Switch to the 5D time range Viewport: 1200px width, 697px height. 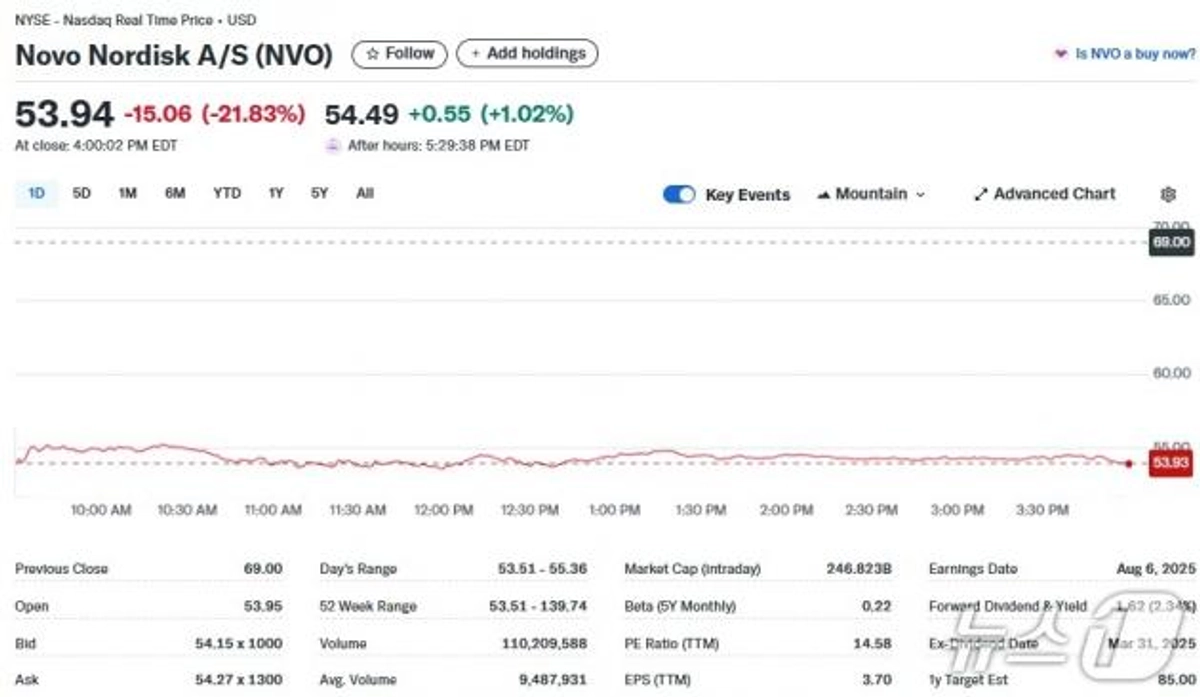click(82, 193)
